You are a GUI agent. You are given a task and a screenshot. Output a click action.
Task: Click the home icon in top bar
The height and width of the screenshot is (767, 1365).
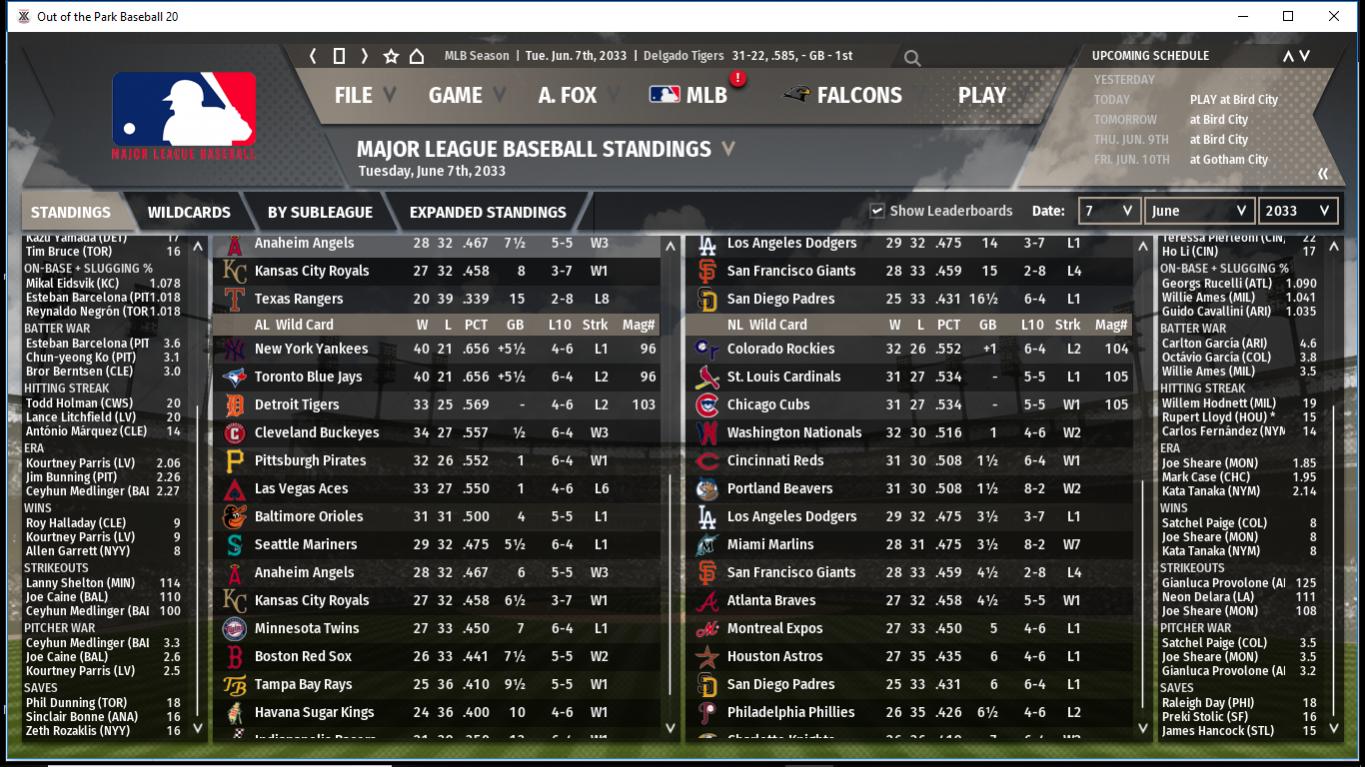pyautogui.click(x=417, y=56)
